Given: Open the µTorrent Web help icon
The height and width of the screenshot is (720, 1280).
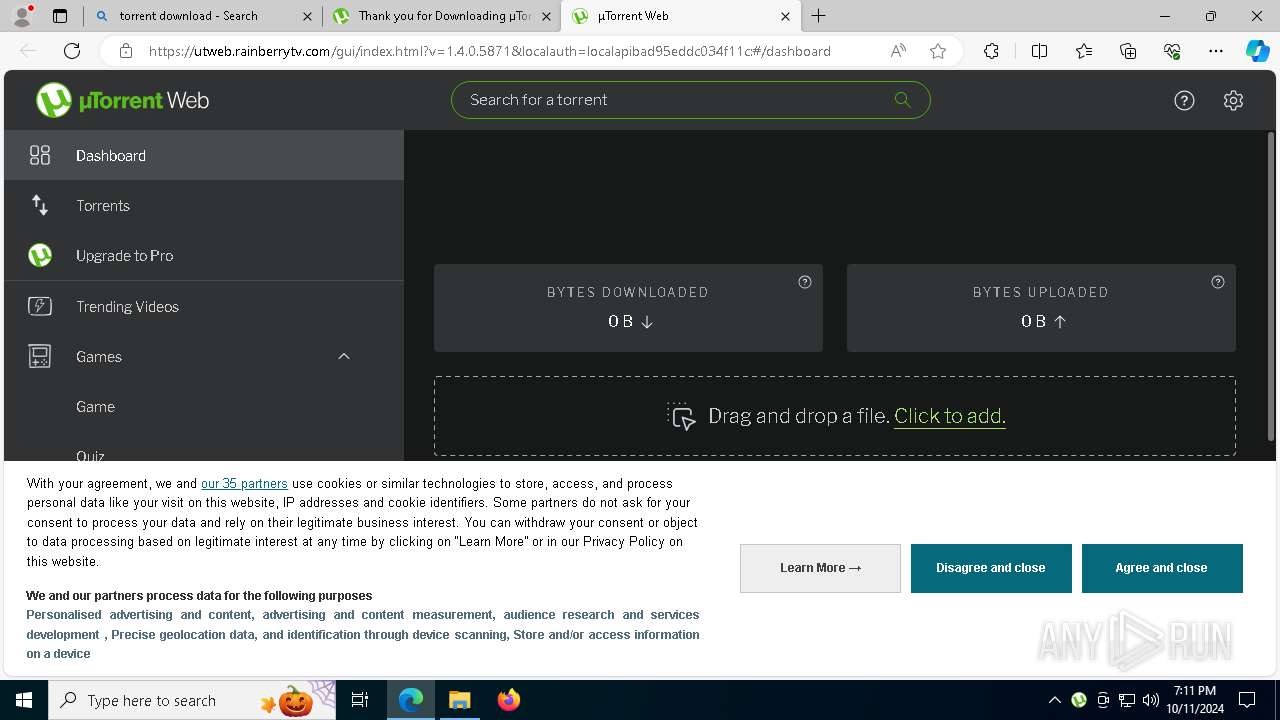Looking at the screenshot, I should [x=1184, y=100].
